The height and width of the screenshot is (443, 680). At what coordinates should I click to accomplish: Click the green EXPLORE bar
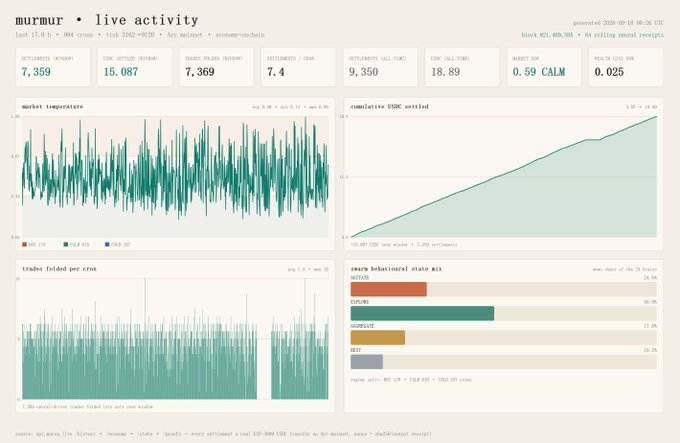422,313
